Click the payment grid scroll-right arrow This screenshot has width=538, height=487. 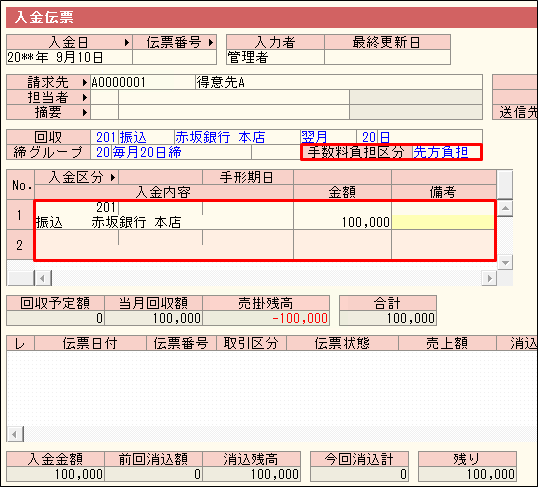click(x=489, y=278)
